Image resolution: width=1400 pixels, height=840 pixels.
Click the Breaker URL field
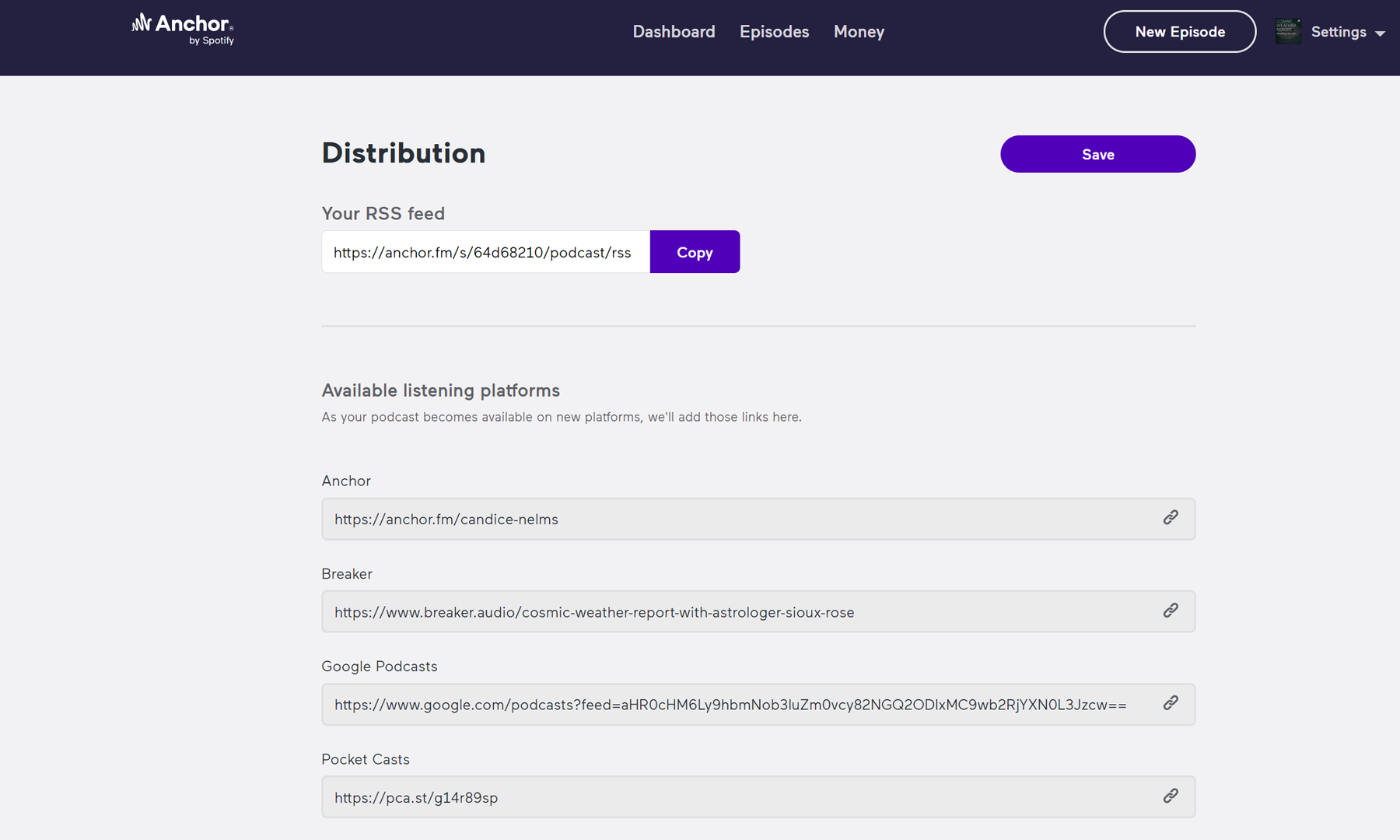coord(758,611)
